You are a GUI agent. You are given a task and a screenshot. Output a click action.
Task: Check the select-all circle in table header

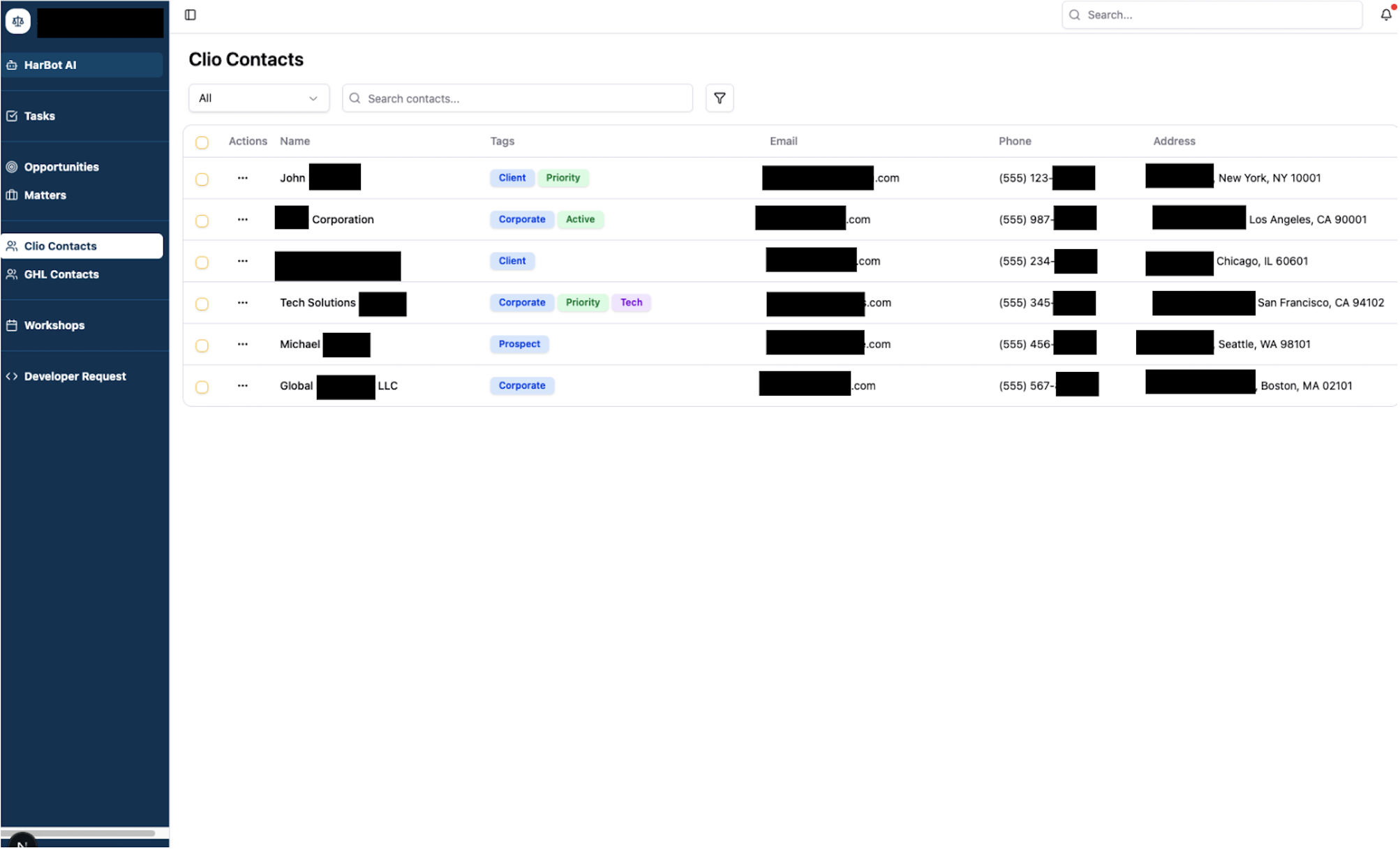(202, 142)
